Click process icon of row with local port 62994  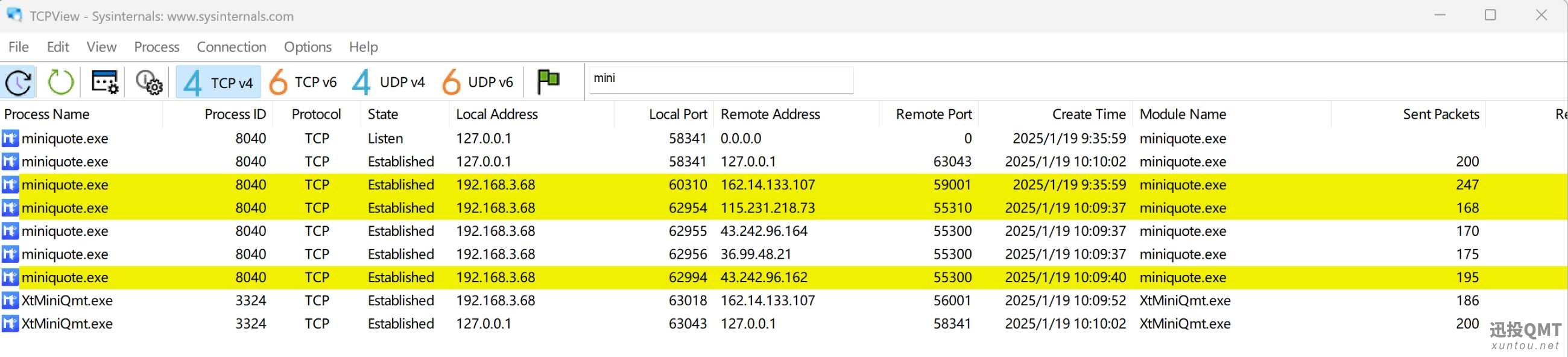[x=10, y=277]
